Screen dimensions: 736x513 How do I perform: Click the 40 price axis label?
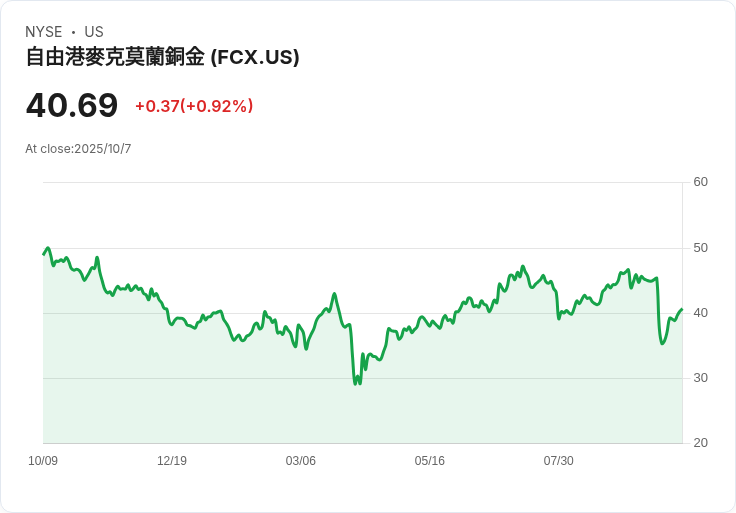(x=700, y=313)
